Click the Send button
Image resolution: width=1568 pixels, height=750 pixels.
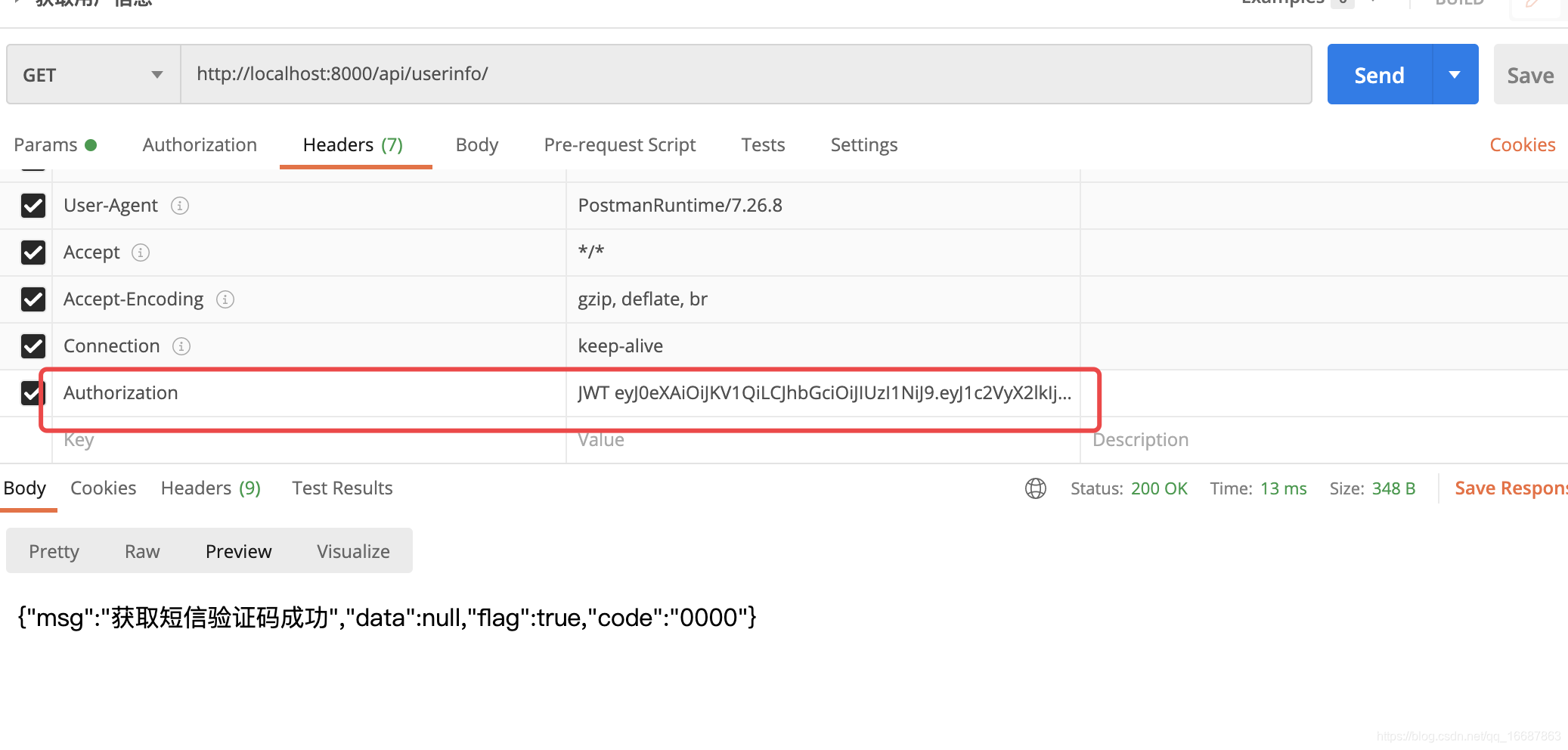coord(1379,74)
